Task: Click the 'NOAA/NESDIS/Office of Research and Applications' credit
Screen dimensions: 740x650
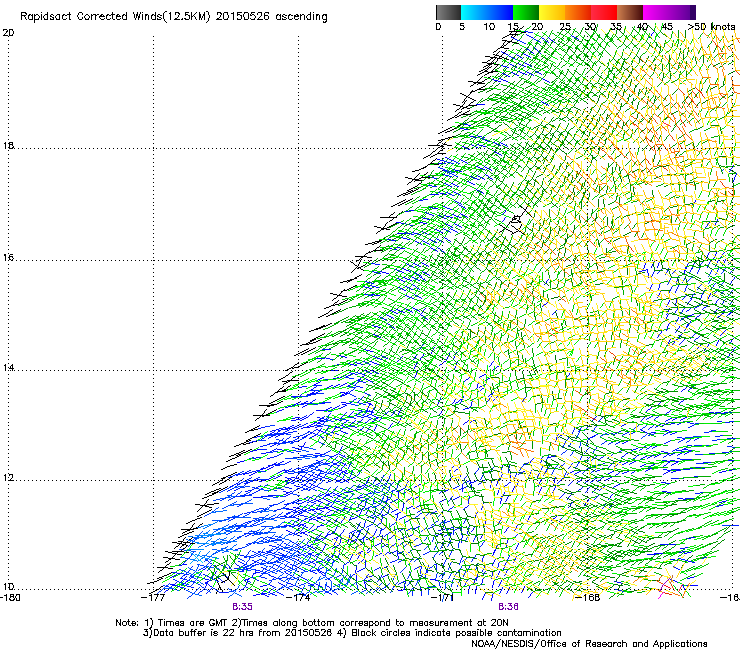Action: [589, 644]
